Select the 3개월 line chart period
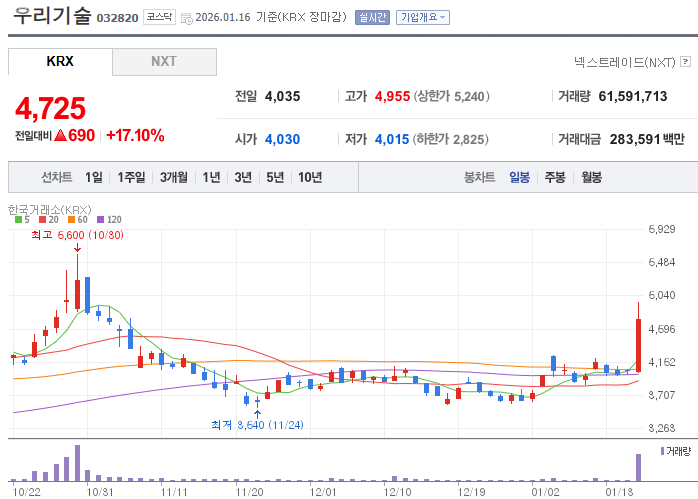Screen dimensions: 698x499 [174, 177]
